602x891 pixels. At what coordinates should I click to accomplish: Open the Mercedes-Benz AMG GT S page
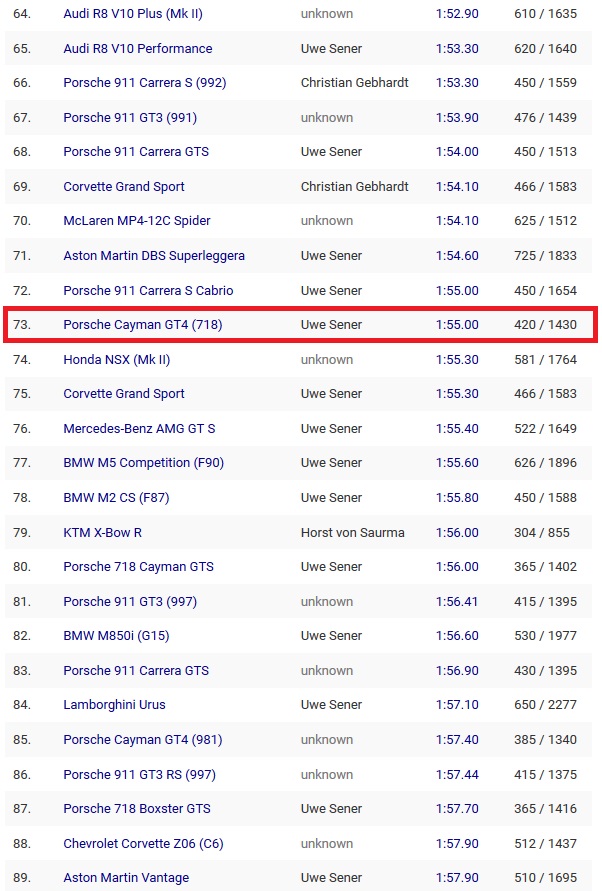tap(139, 429)
